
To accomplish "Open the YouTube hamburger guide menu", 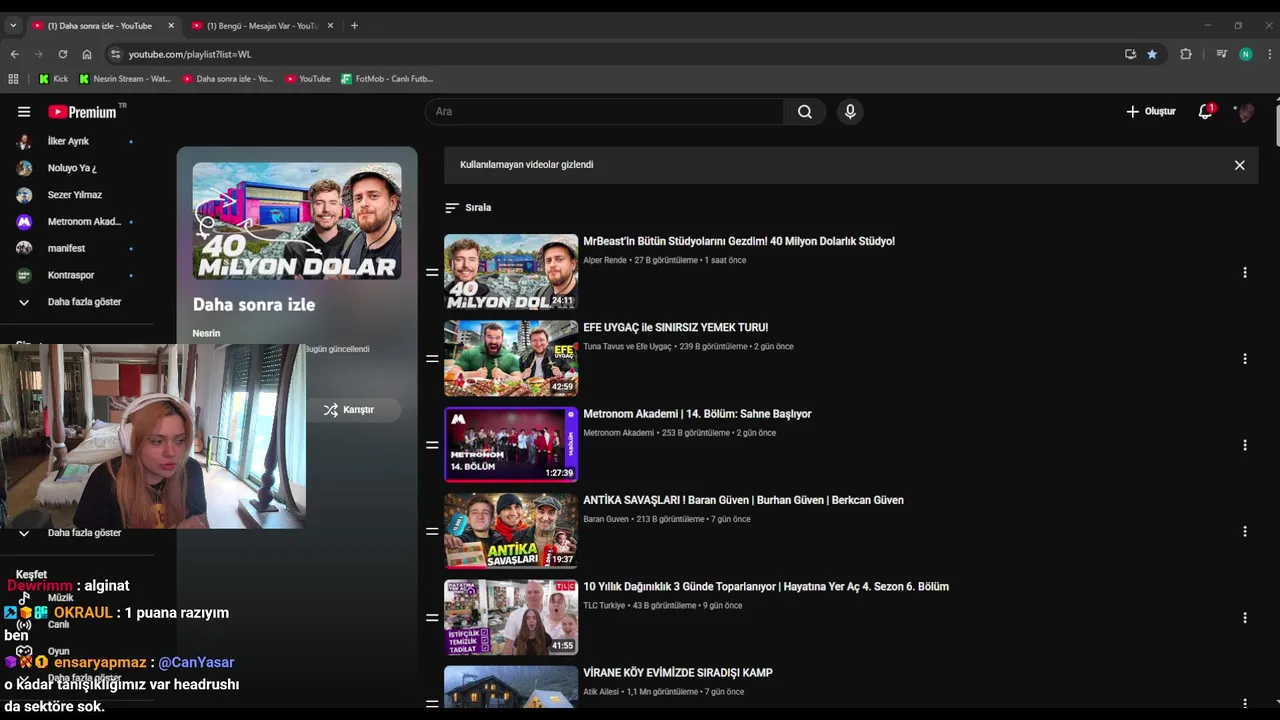I will (x=24, y=112).
